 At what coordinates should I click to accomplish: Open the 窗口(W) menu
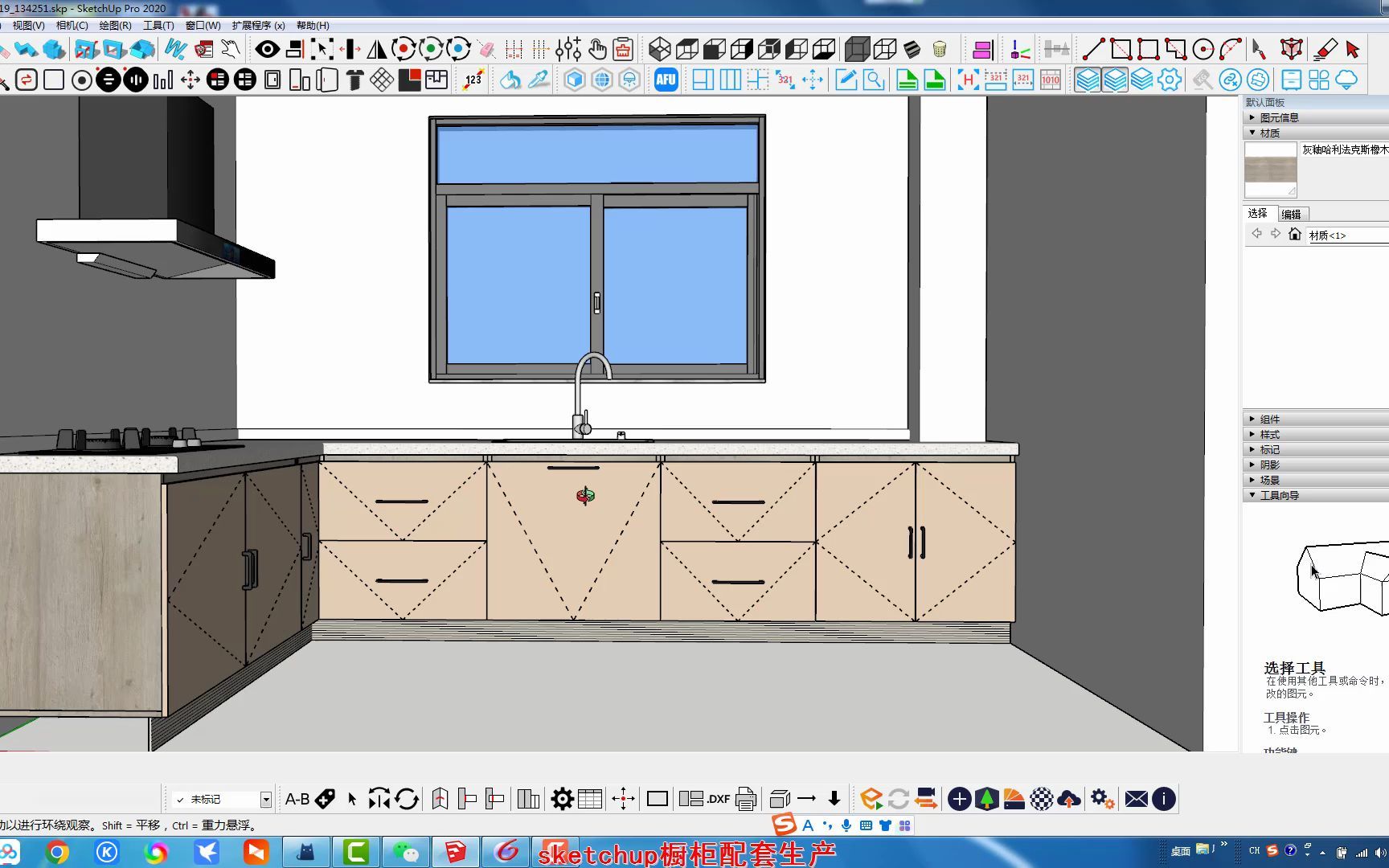coord(203,26)
